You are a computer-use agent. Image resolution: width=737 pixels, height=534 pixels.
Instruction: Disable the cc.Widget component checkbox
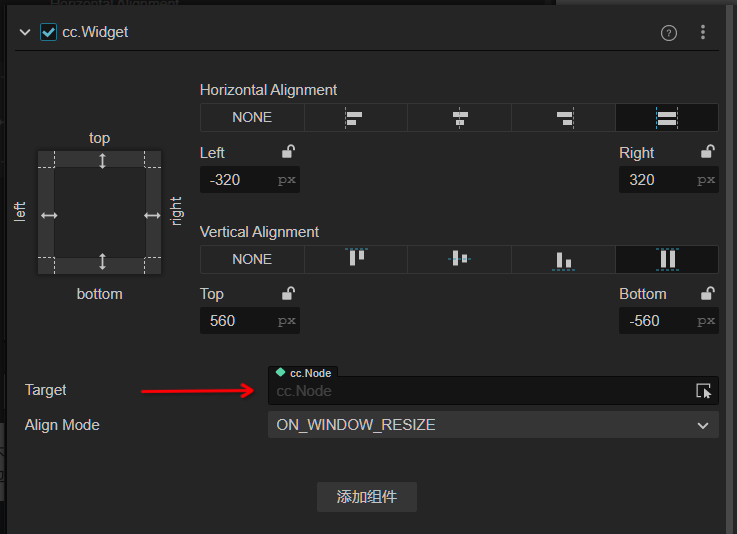pyautogui.click(x=48, y=32)
